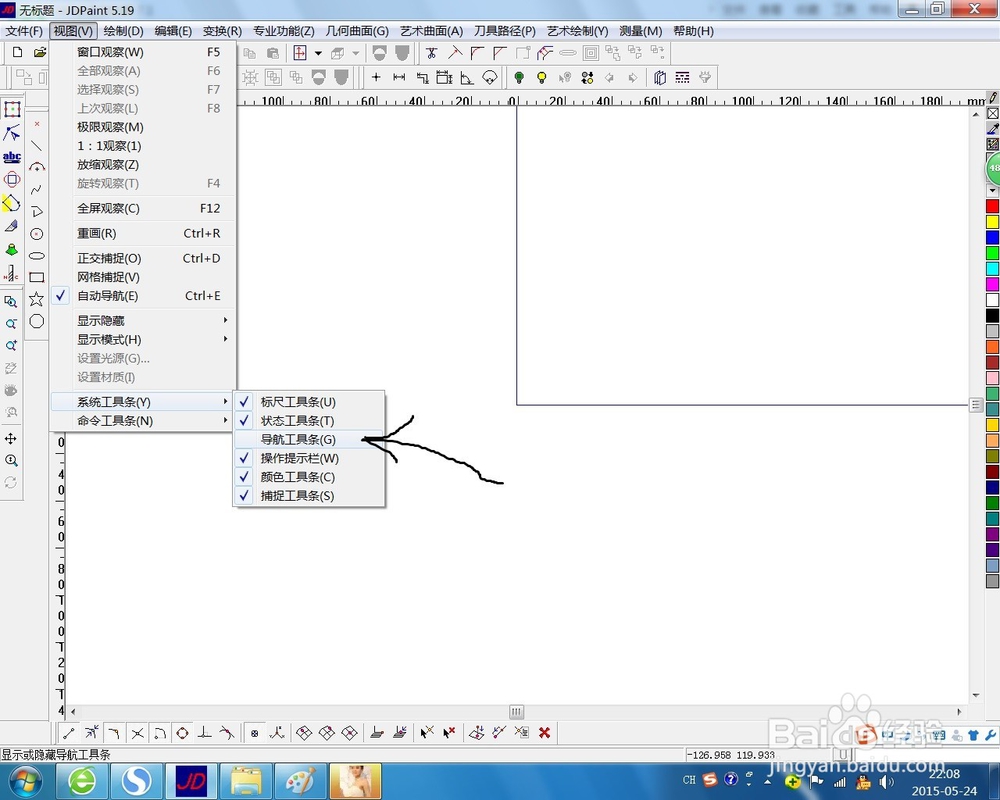The image size is (1000, 800).
Task: Pick the magenta color swatch
Action: (992, 285)
